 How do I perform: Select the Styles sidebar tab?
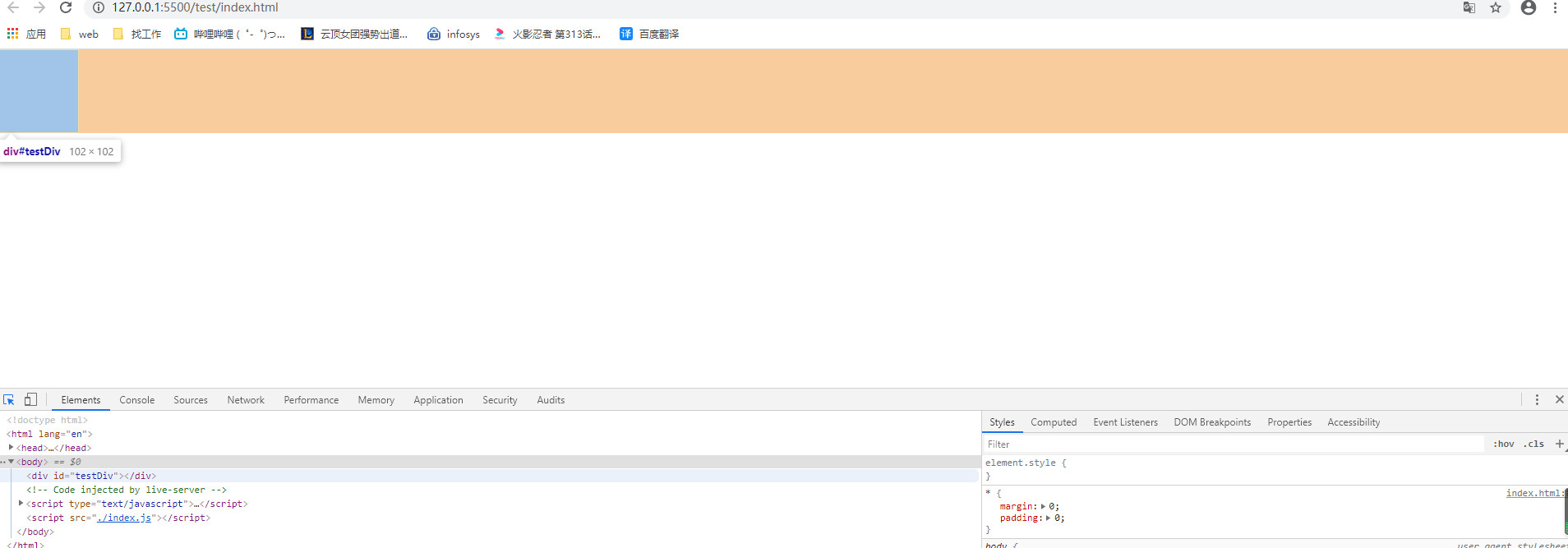tap(1002, 422)
